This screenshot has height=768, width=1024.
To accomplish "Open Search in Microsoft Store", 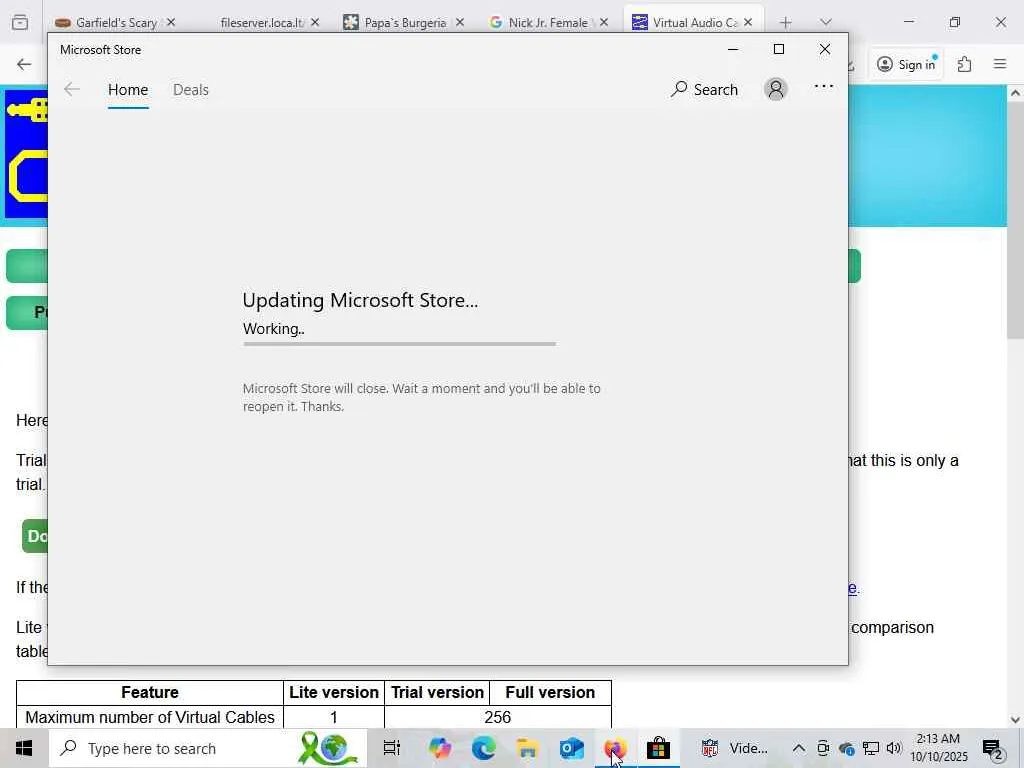I will coord(704,89).
